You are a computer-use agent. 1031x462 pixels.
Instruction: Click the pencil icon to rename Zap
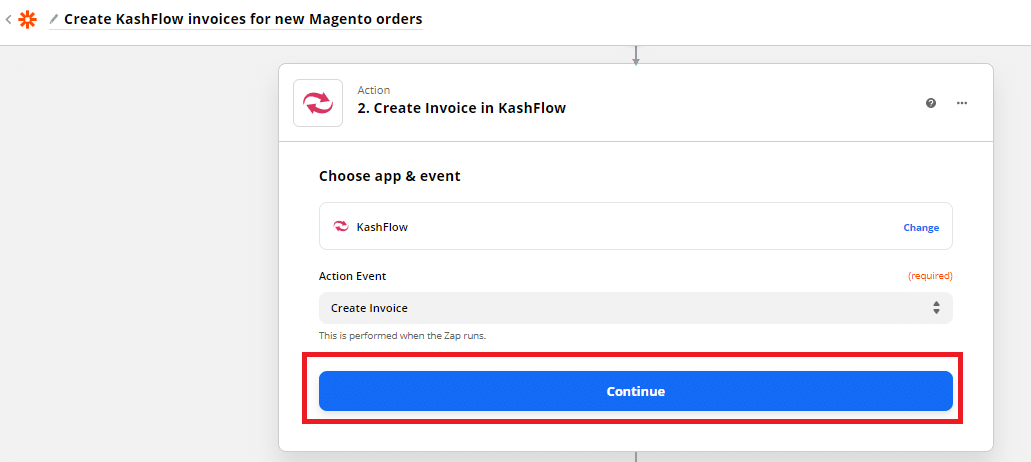click(x=54, y=19)
